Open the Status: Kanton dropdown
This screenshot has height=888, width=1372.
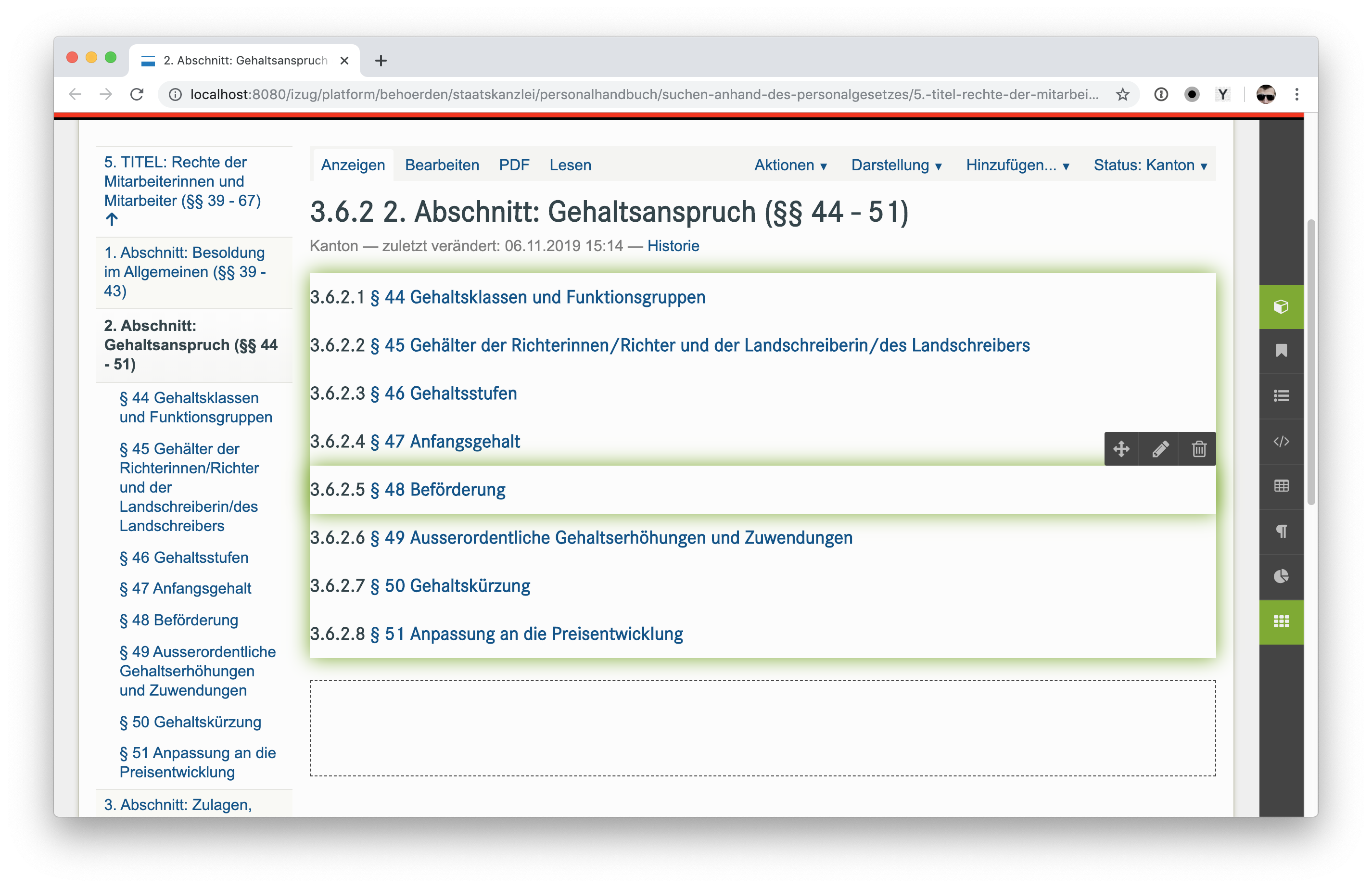coord(1150,165)
